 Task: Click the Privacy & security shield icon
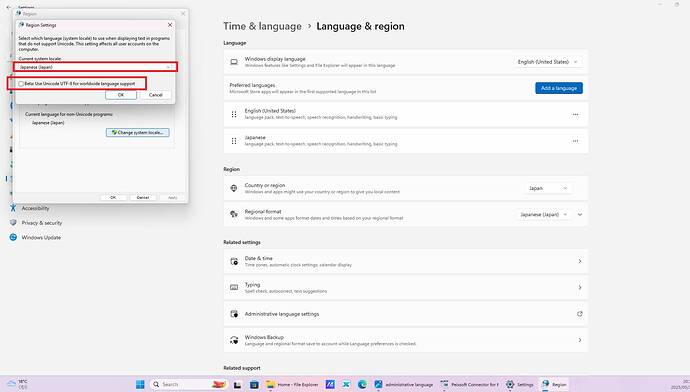(13, 223)
